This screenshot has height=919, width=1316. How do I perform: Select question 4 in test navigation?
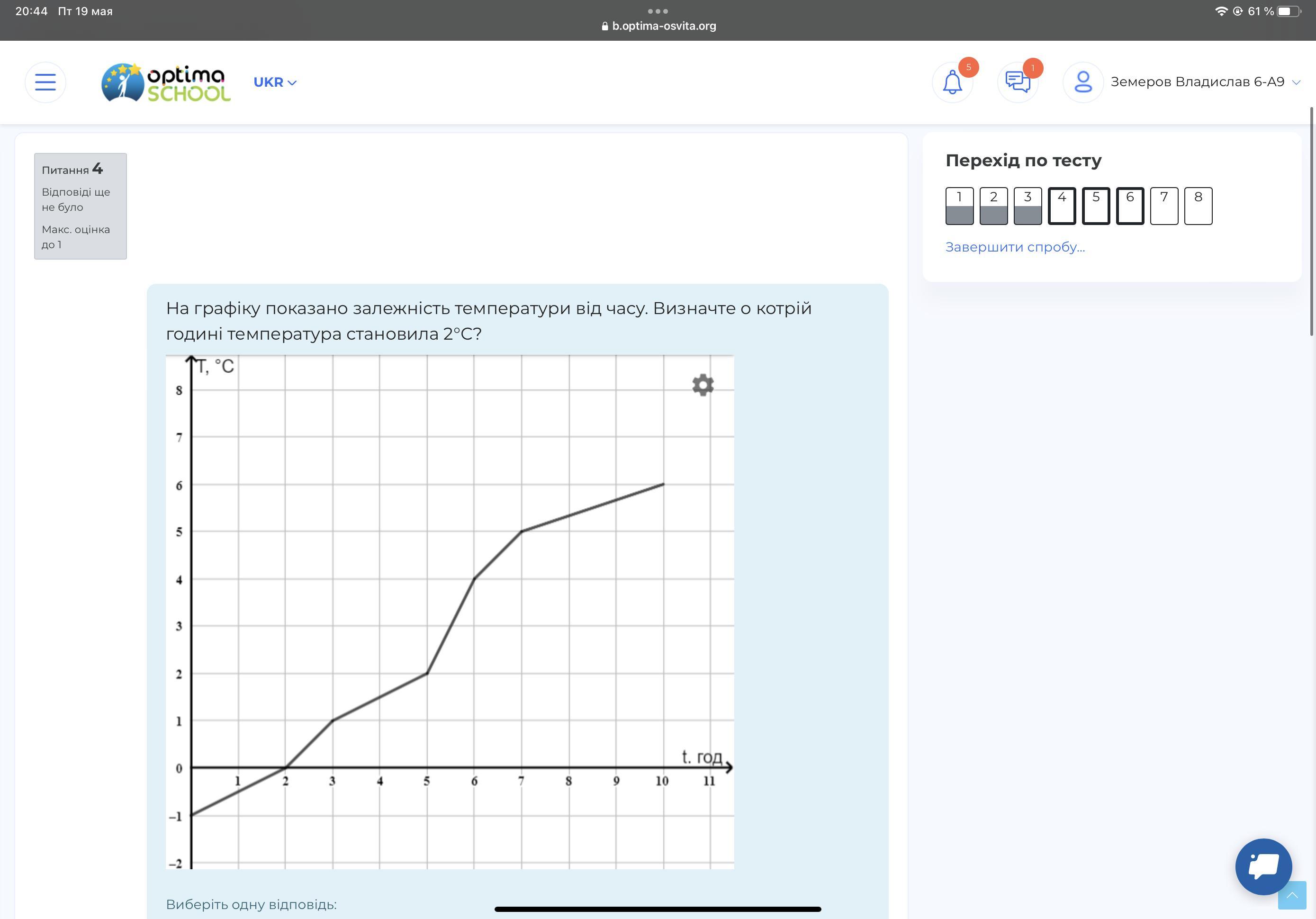(x=1062, y=206)
